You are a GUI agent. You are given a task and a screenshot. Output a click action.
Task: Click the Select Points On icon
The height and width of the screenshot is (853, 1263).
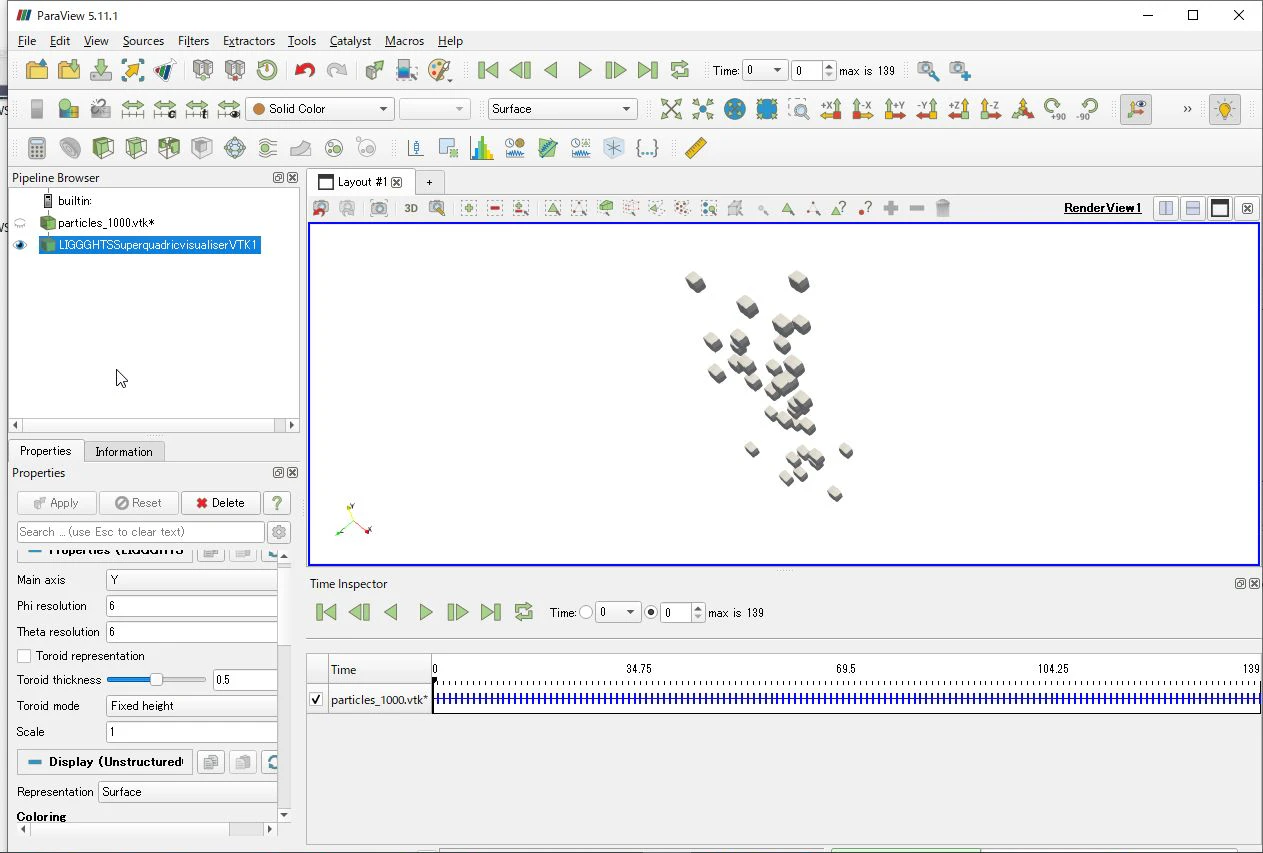(x=579, y=208)
